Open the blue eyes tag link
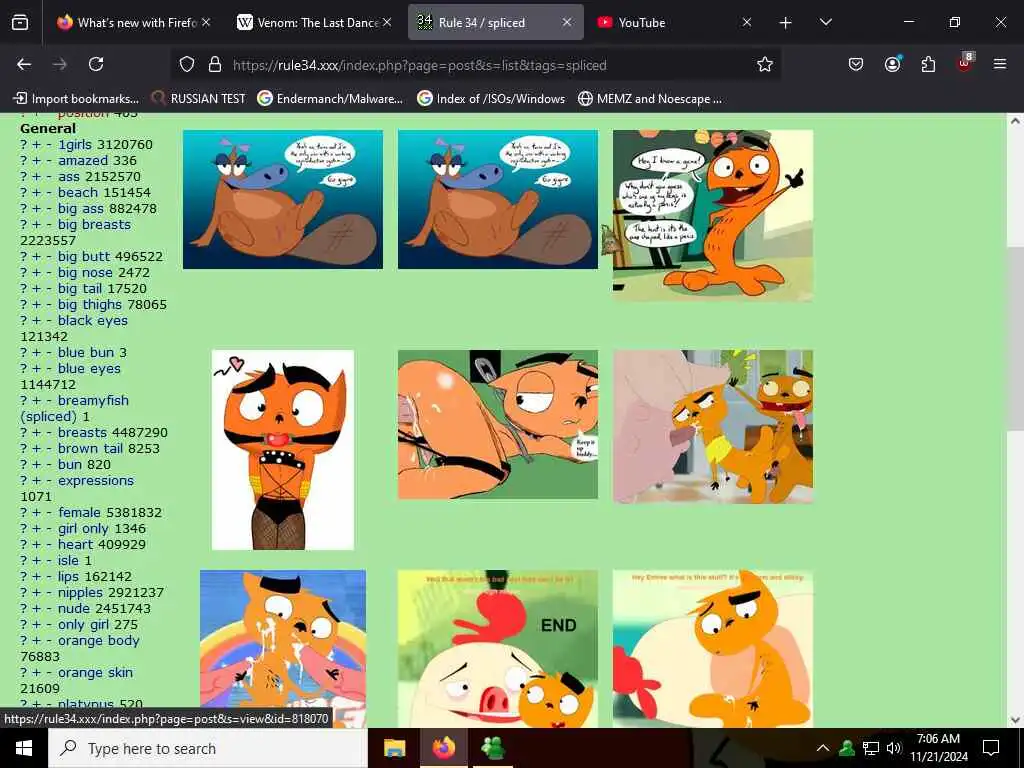Viewport: 1024px width, 768px height. [x=89, y=369]
